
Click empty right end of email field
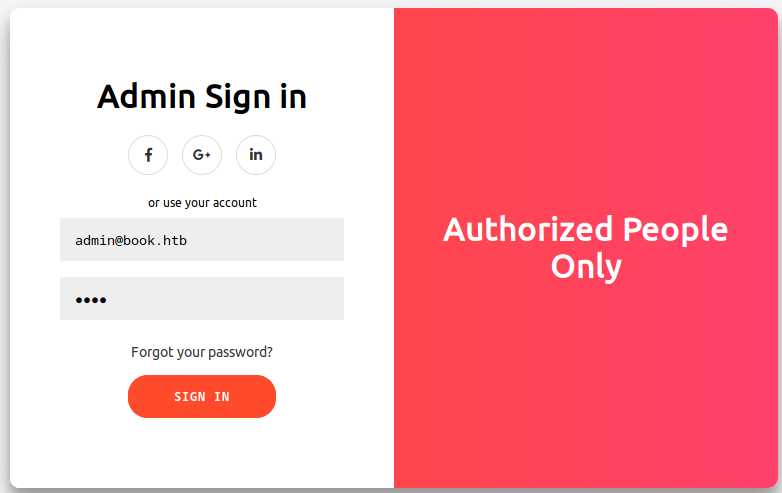pyautogui.click(x=310, y=240)
